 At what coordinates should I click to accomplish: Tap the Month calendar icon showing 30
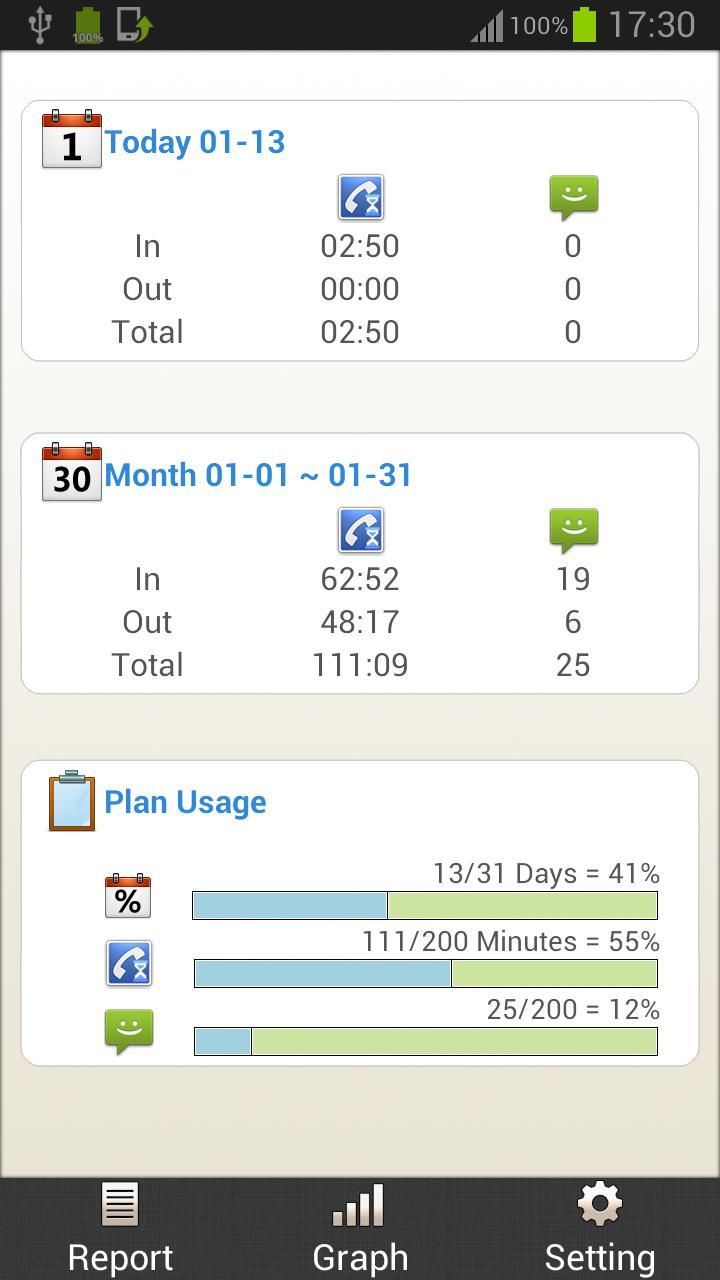point(72,473)
